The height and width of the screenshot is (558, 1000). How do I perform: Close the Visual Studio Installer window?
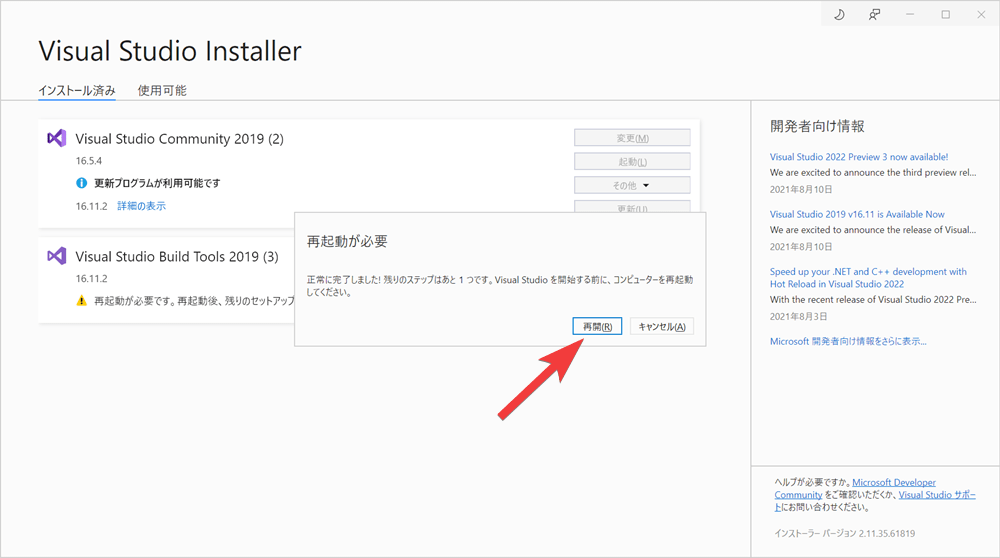pyautogui.click(x=981, y=15)
